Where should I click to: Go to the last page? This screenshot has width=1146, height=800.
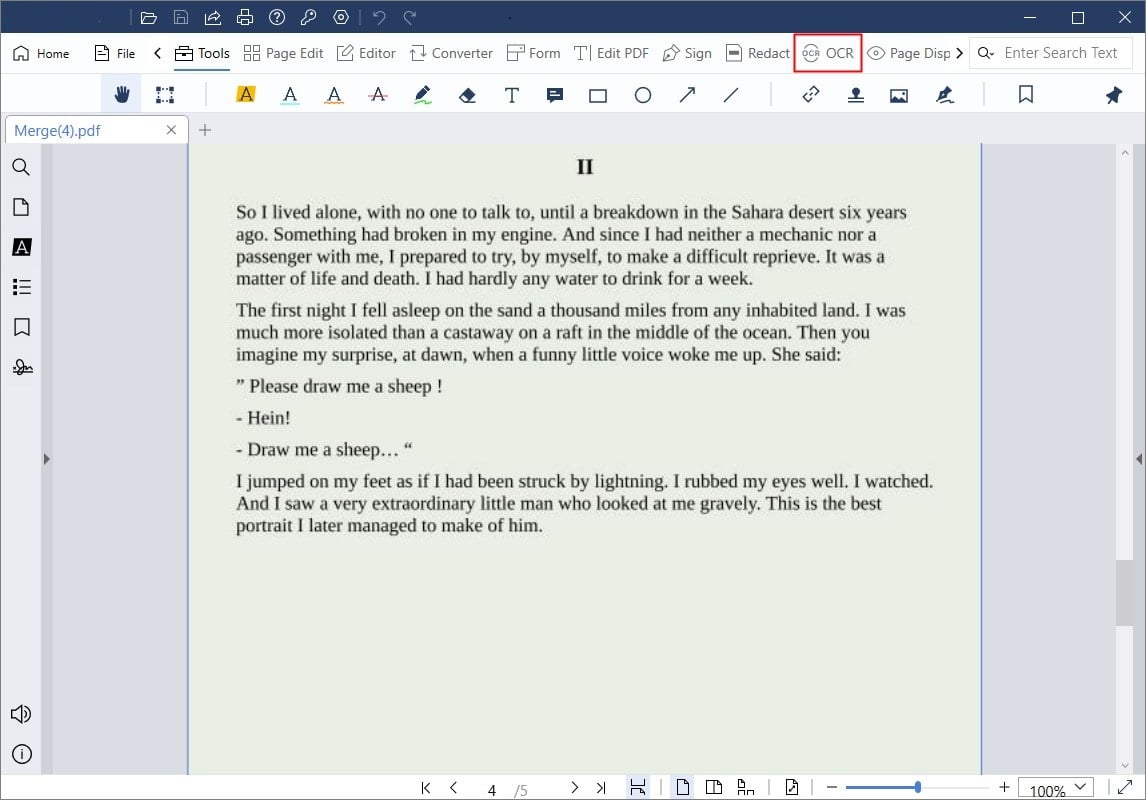click(x=601, y=788)
